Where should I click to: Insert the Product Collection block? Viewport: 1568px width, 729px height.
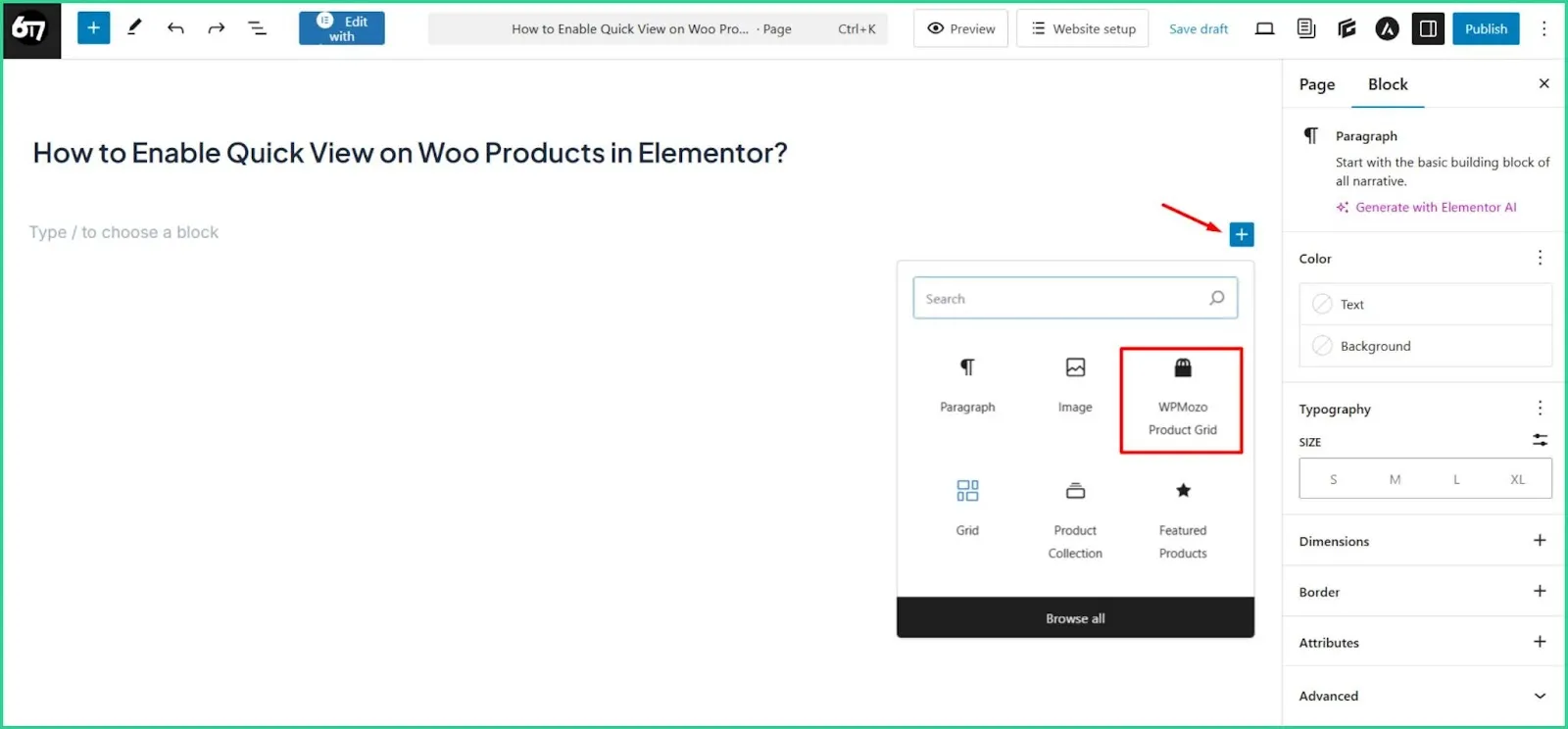(x=1075, y=519)
